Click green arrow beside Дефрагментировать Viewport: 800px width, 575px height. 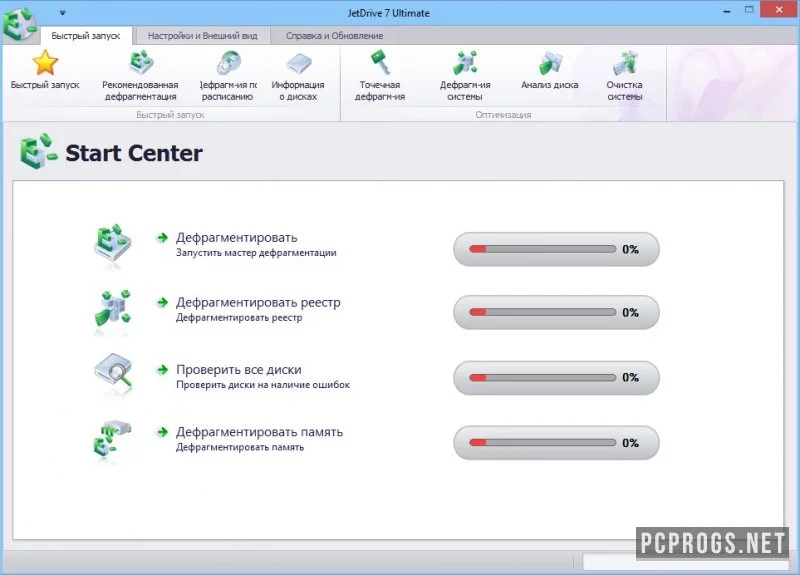pos(162,237)
